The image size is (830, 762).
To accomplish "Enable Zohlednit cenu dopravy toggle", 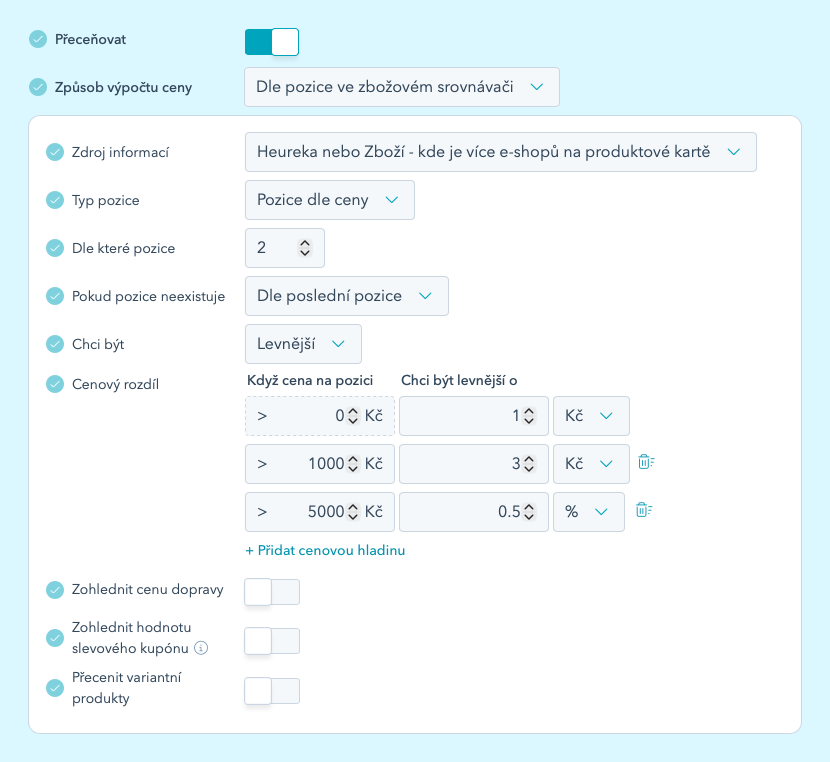I will point(272,592).
